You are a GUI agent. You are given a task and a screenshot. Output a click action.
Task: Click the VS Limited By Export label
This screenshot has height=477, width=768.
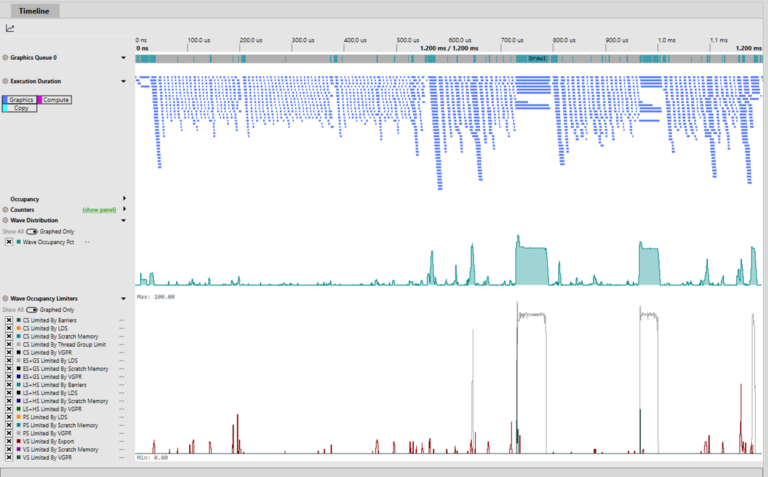48,441
